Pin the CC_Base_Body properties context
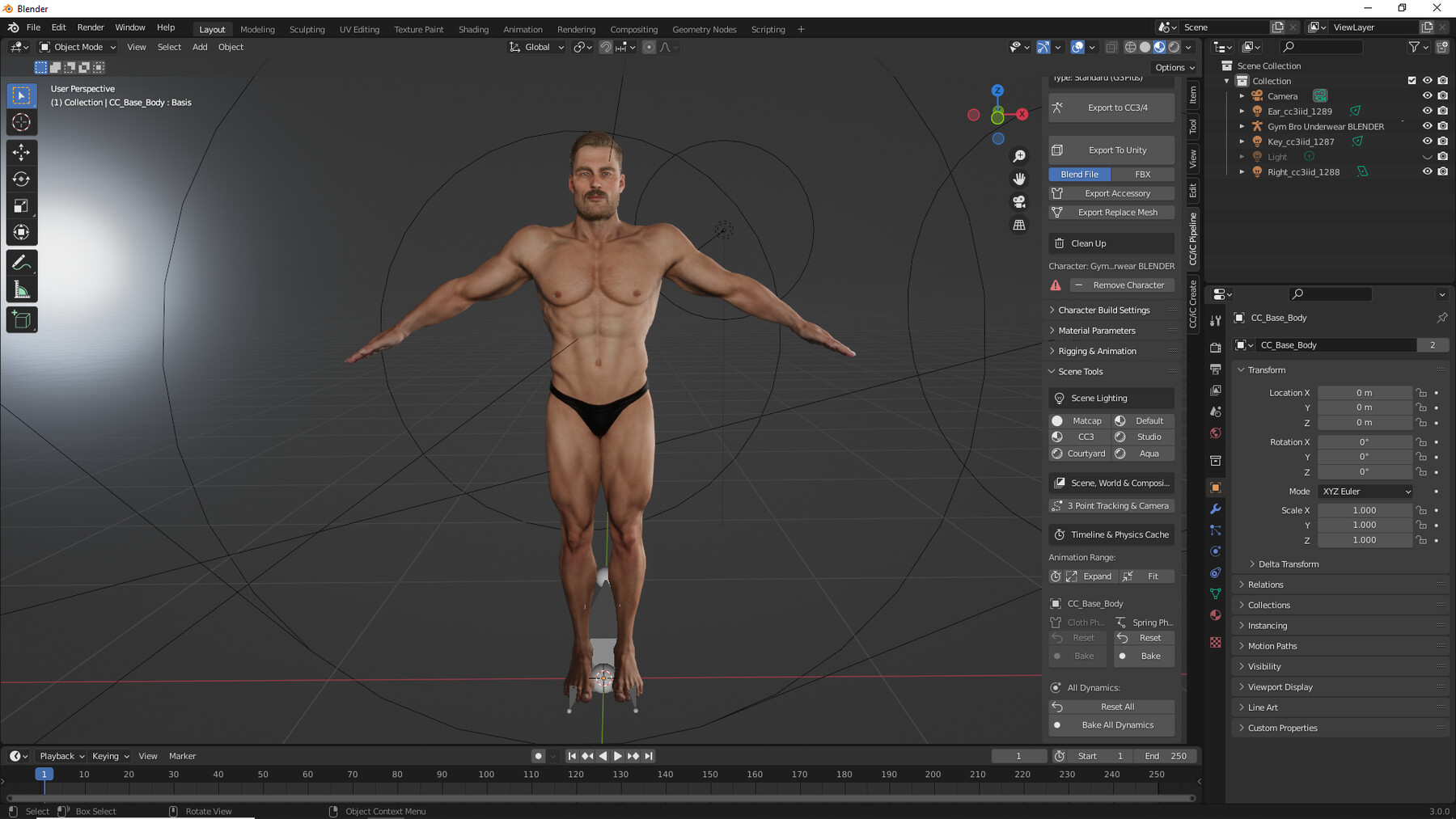This screenshot has width=1456, height=819. tap(1441, 318)
